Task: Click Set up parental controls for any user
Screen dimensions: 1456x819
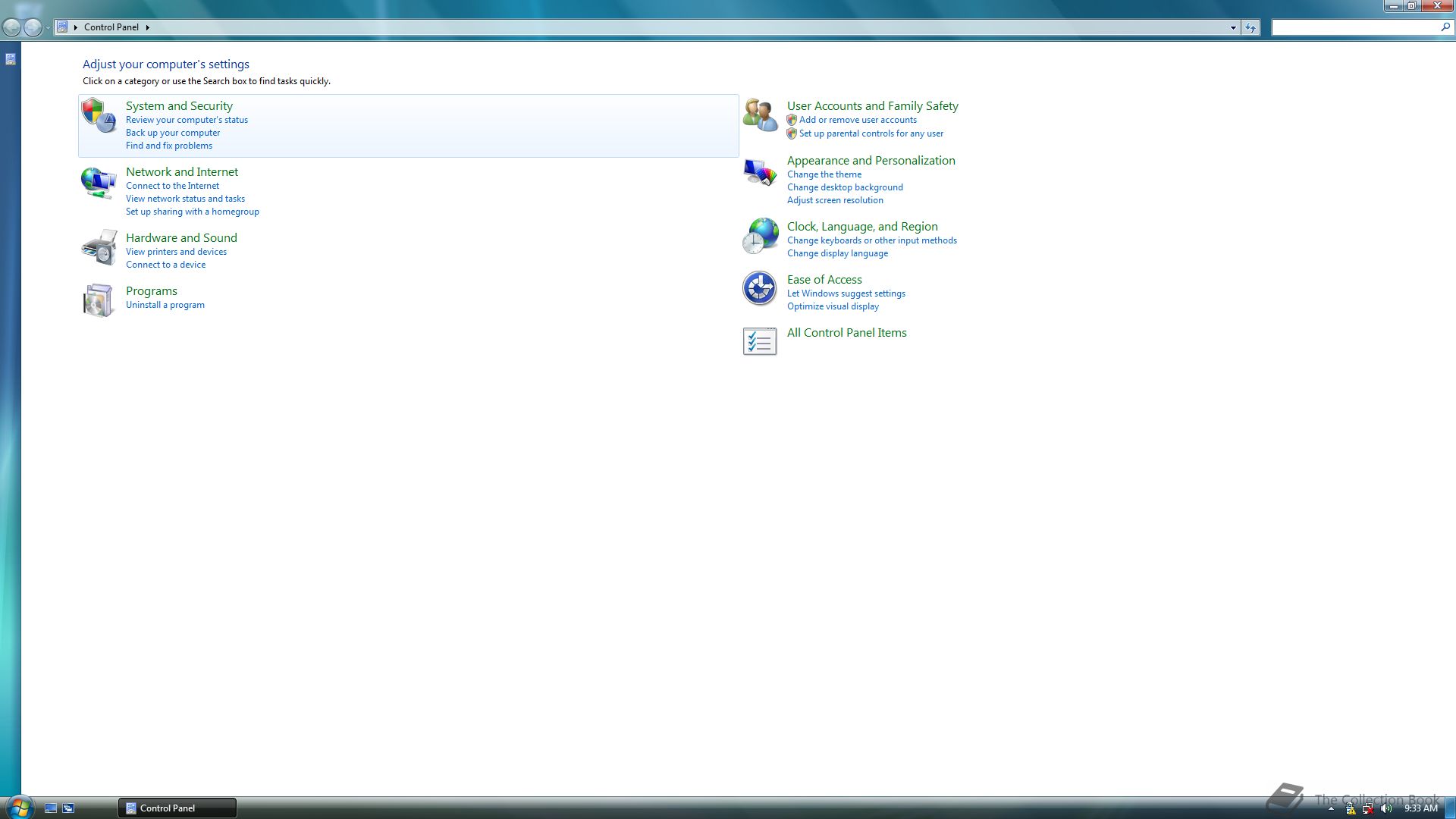Action: (x=871, y=133)
